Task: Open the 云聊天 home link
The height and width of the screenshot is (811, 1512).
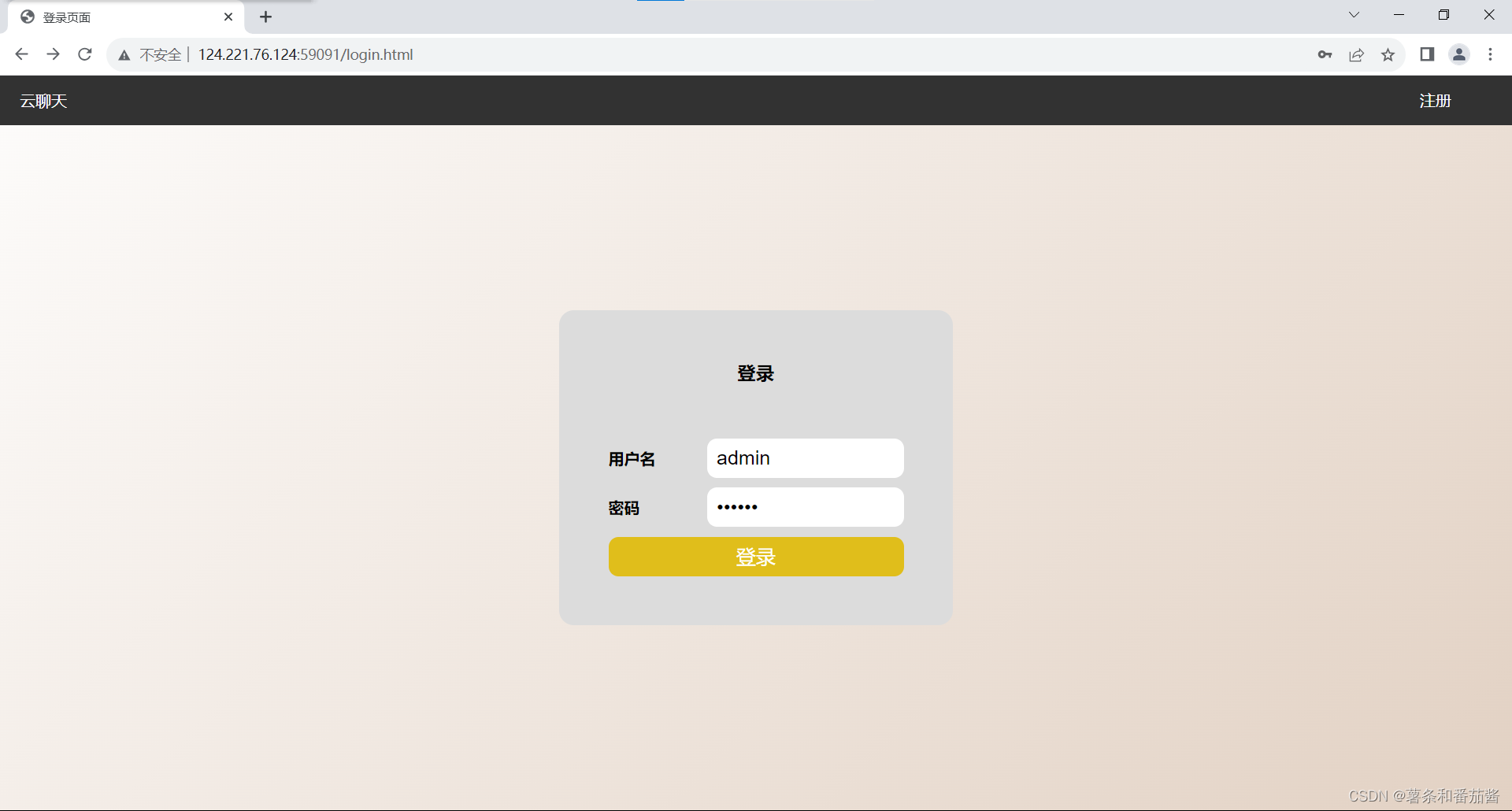Action: coord(43,101)
